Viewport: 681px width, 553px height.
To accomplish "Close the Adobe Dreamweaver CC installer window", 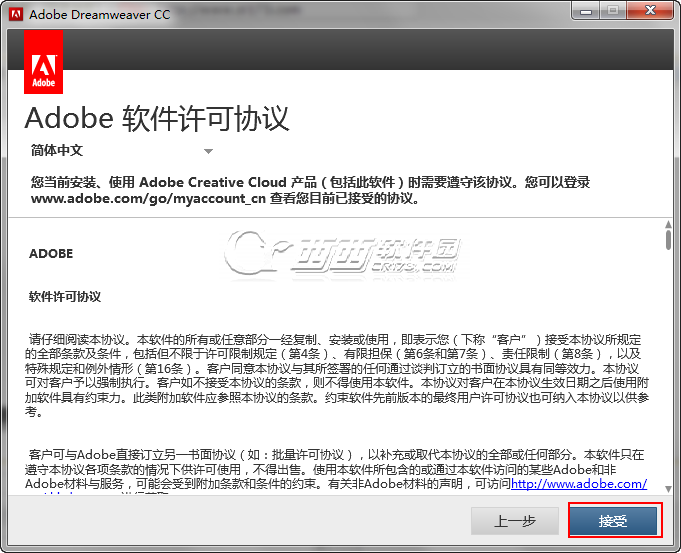I will [x=650, y=11].
